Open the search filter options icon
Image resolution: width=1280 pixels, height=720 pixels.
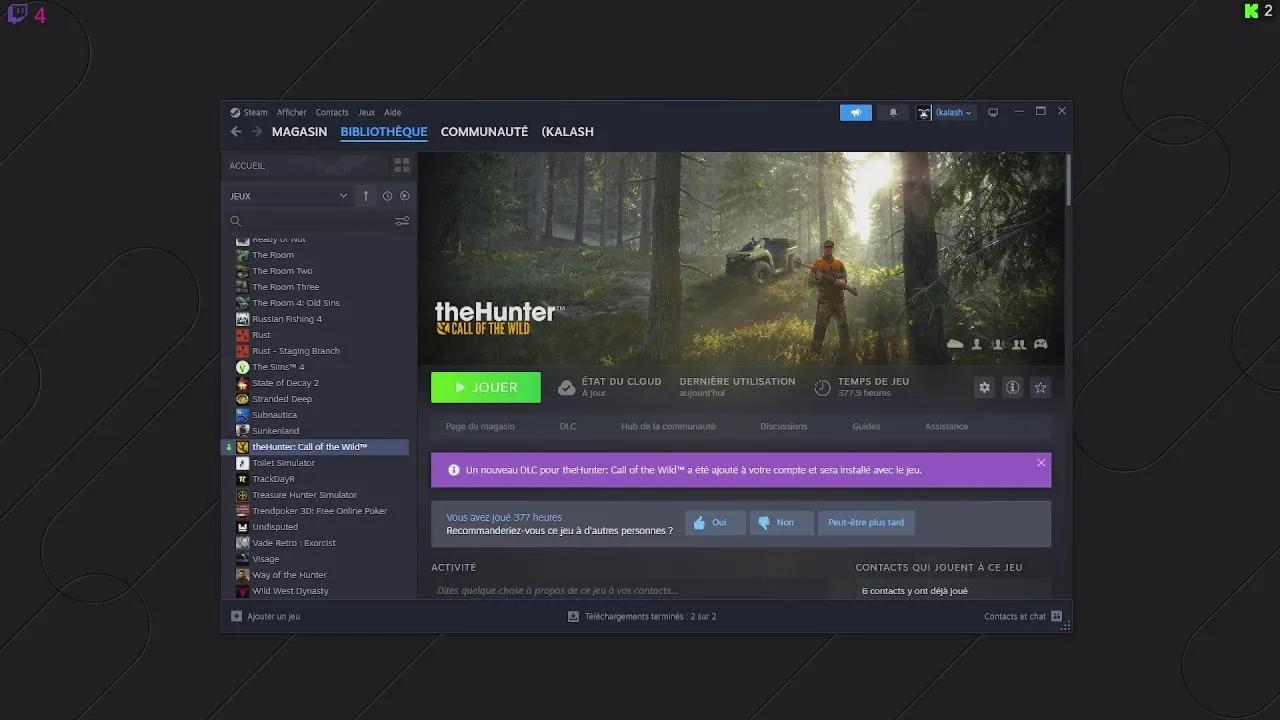coord(402,220)
